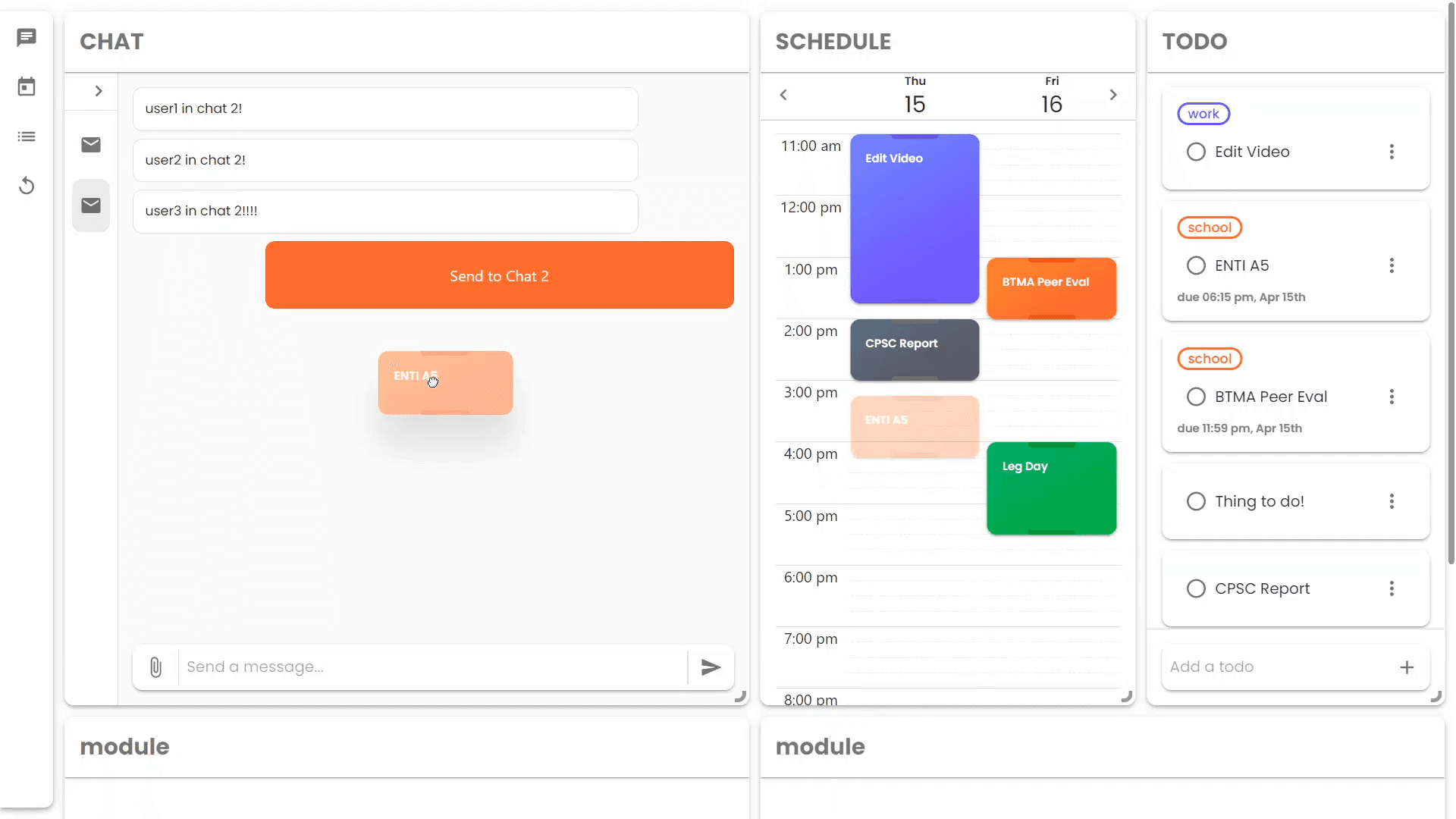Screen dimensions: 1456x819
Task: Open options menu for BTMA Peer Eval todo
Action: click(1391, 397)
